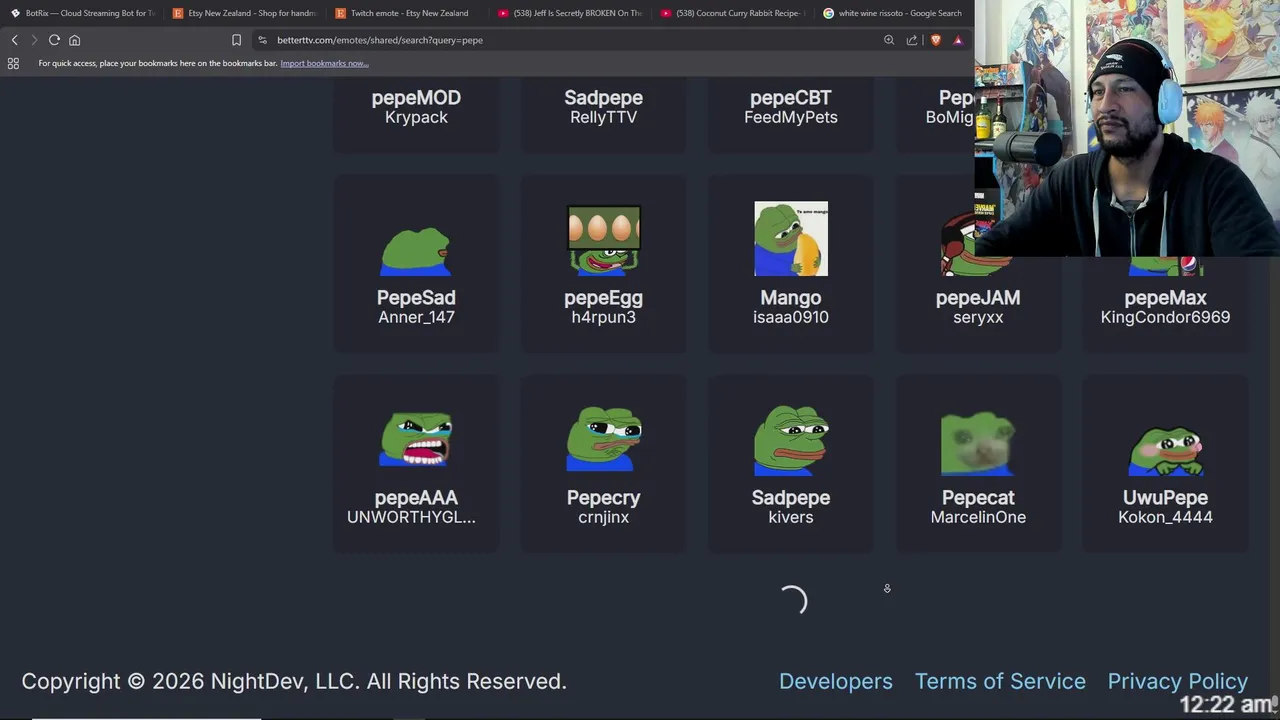Open the Developers footer link
1280x720 pixels.
[835, 681]
